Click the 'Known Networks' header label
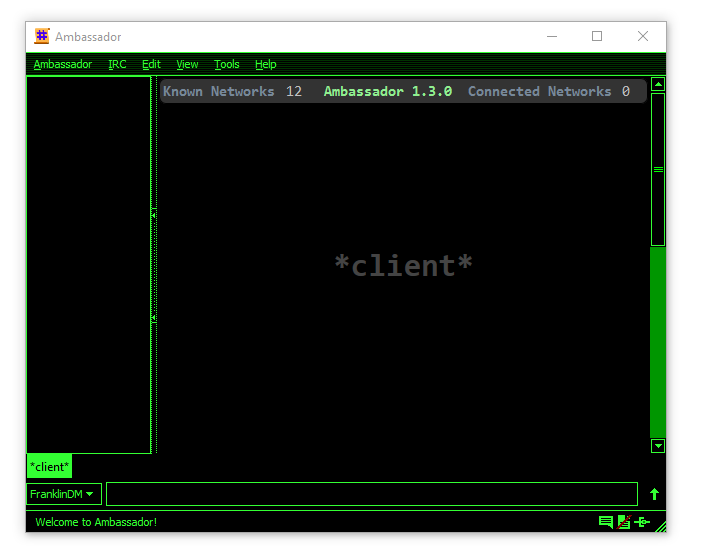The image size is (707, 560). pyautogui.click(x=219, y=92)
